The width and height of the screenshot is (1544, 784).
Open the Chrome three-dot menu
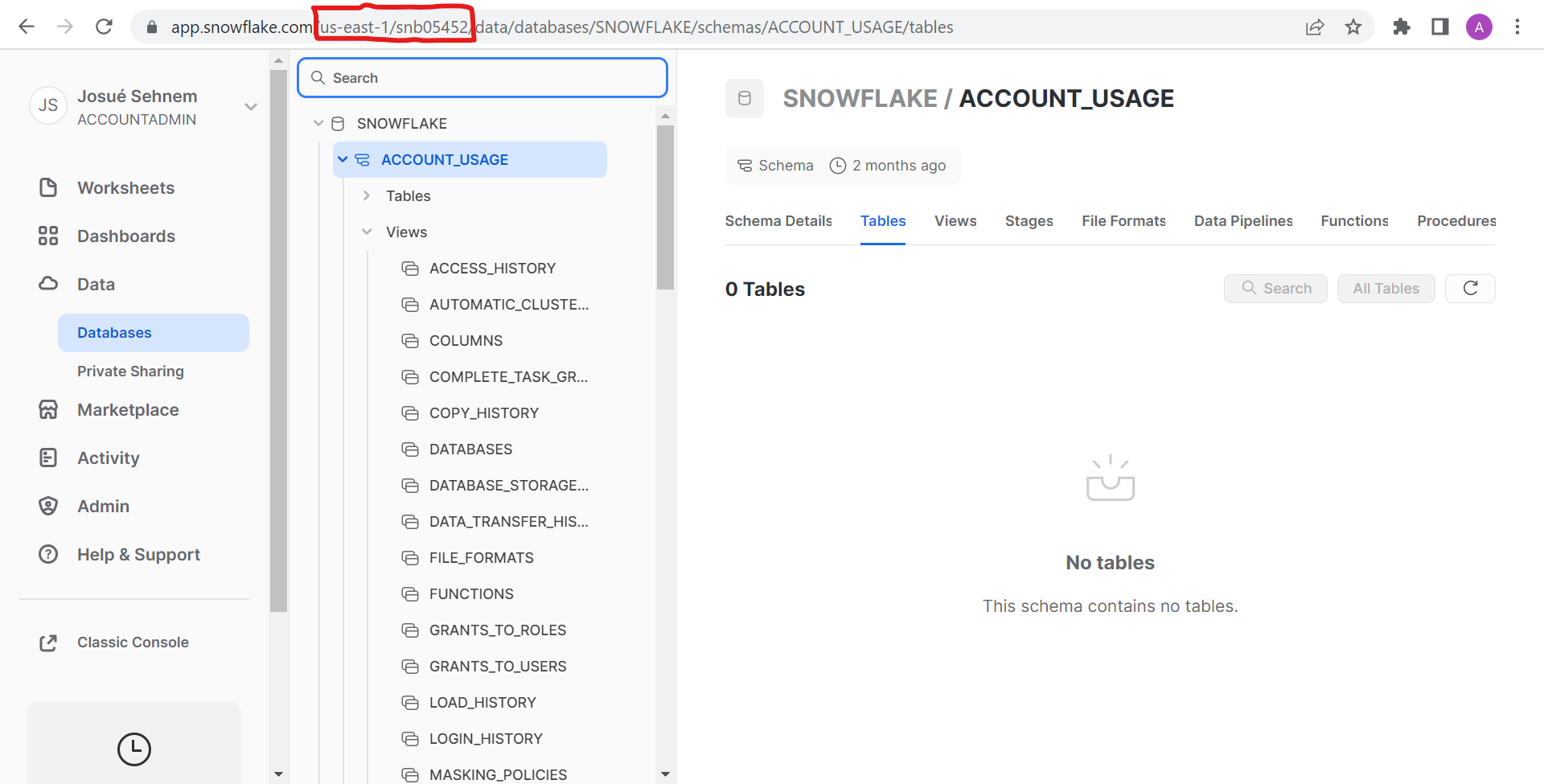pos(1517,27)
